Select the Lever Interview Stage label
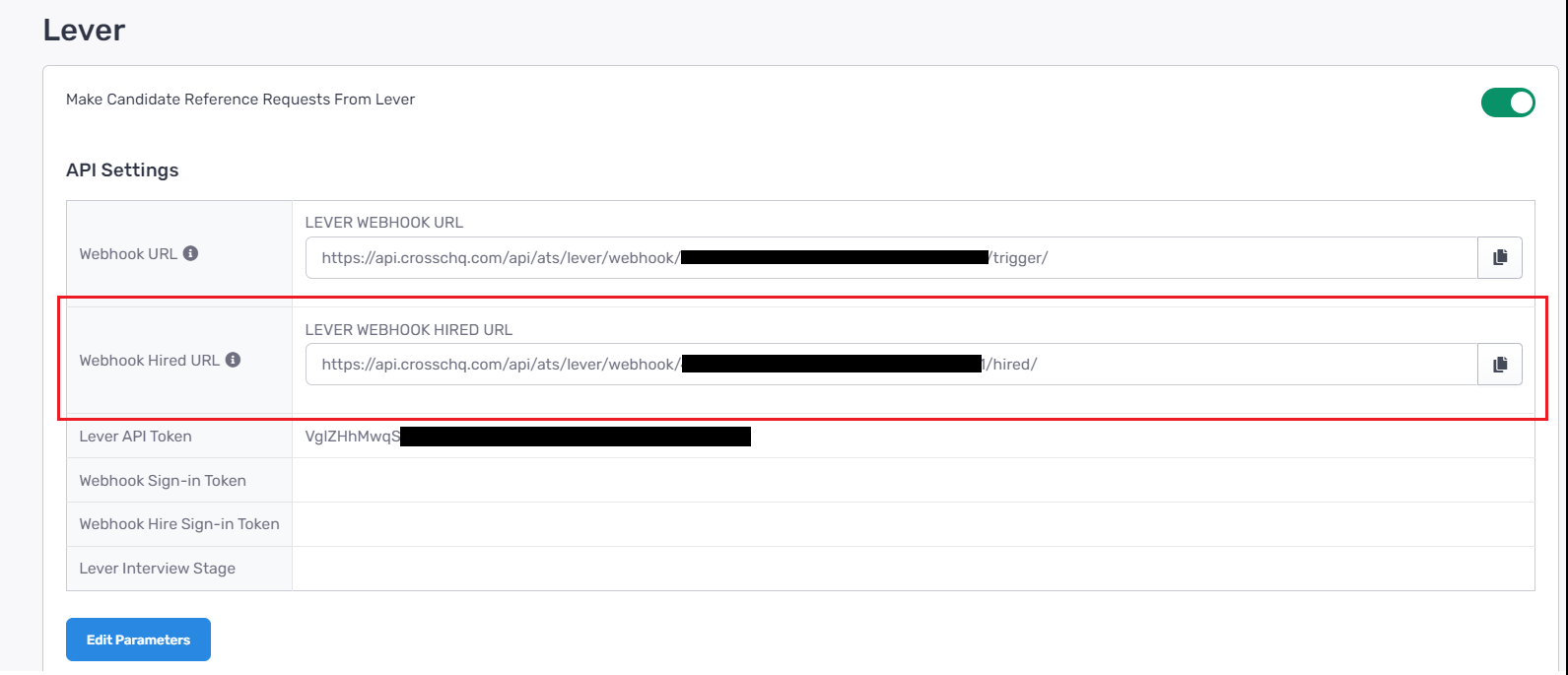The width and height of the screenshot is (1568, 675). click(x=158, y=568)
